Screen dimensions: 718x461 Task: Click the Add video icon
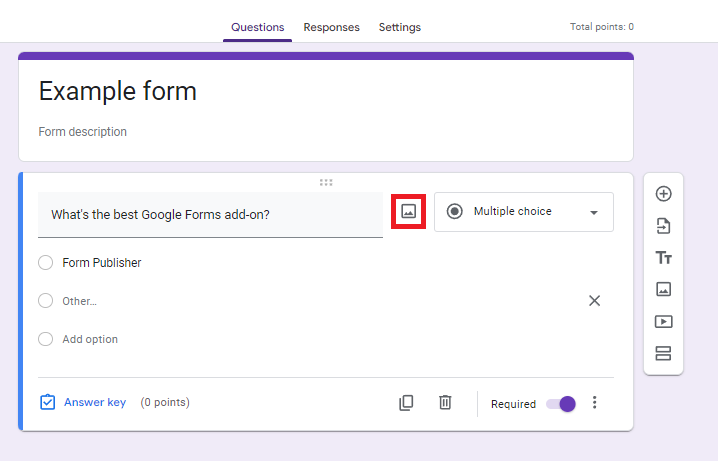pyautogui.click(x=664, y=321)
